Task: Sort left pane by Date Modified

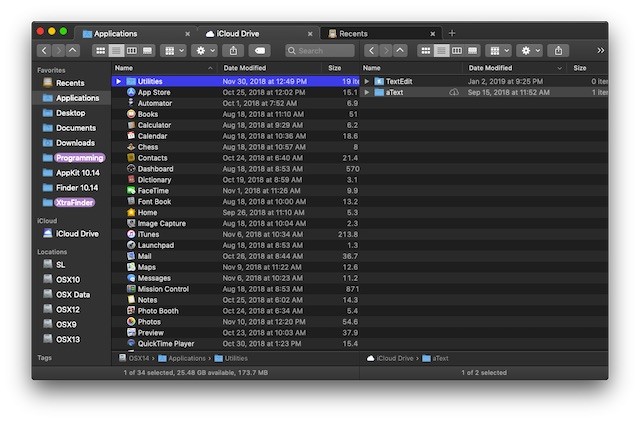Action: tap(271, 68)
